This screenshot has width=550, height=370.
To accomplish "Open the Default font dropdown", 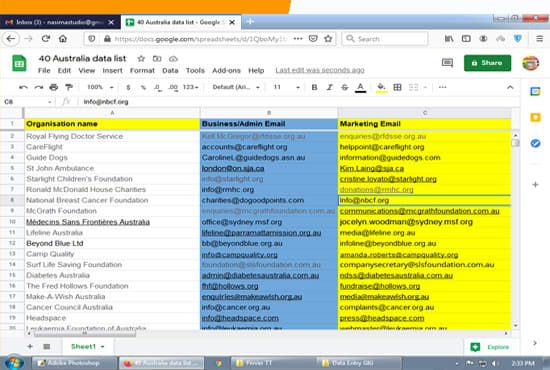I will coord(236,87).
